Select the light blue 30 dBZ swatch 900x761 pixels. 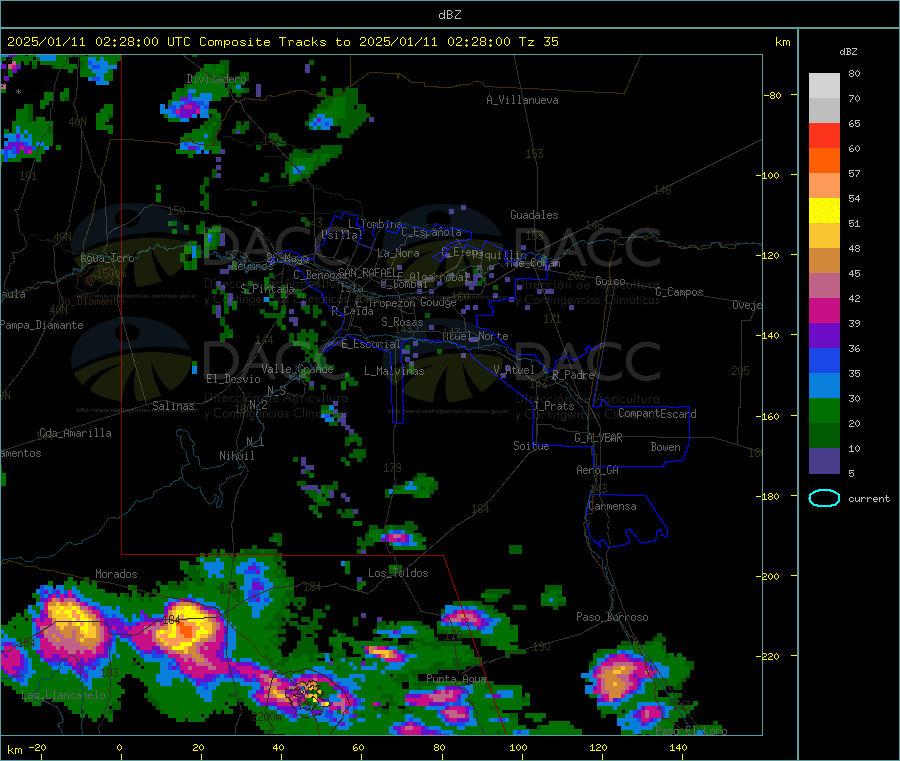coord(824,386)
